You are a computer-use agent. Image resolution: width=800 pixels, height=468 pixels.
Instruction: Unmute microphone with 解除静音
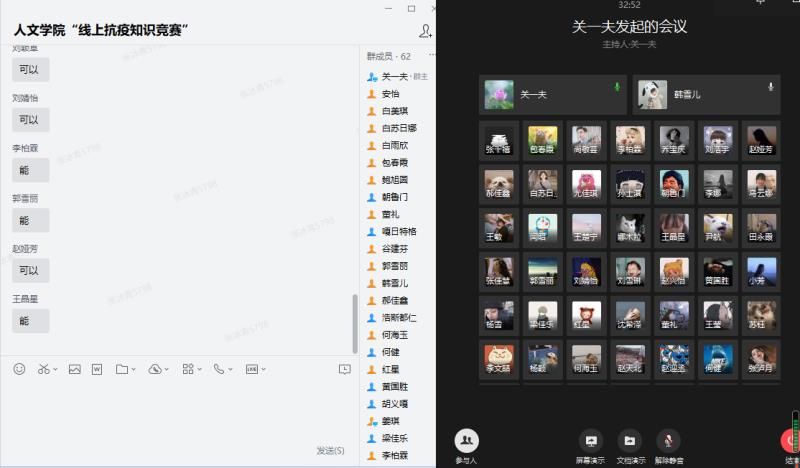[668, 441]
